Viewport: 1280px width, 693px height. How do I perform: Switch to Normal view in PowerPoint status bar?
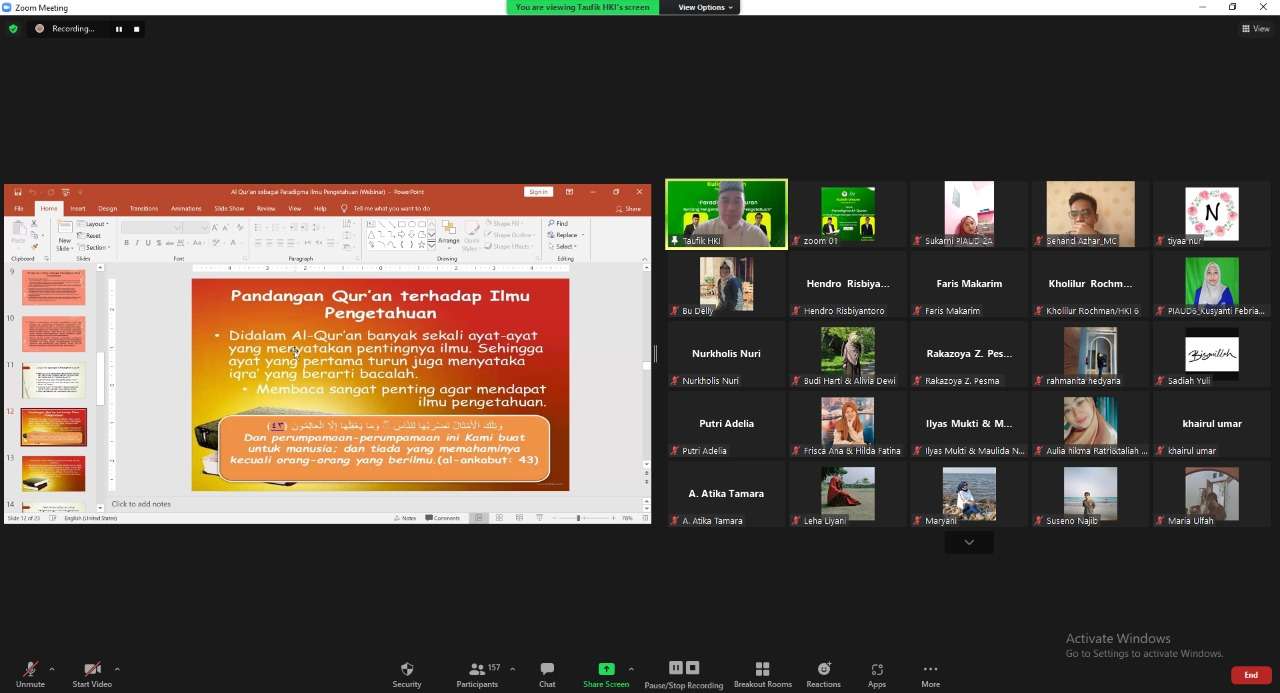[479, 518]
